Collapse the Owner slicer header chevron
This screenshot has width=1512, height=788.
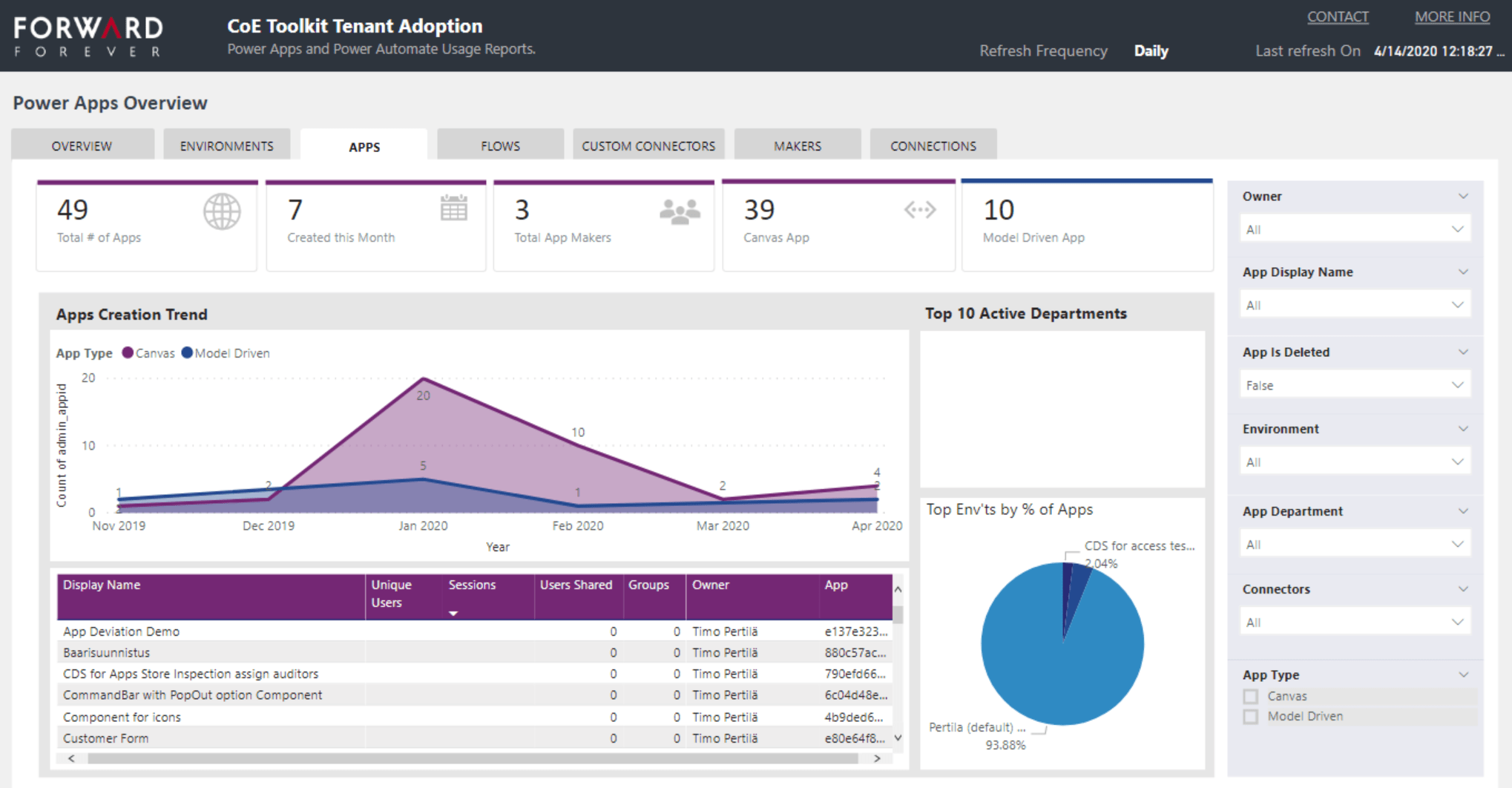(x=1463, y=196)
